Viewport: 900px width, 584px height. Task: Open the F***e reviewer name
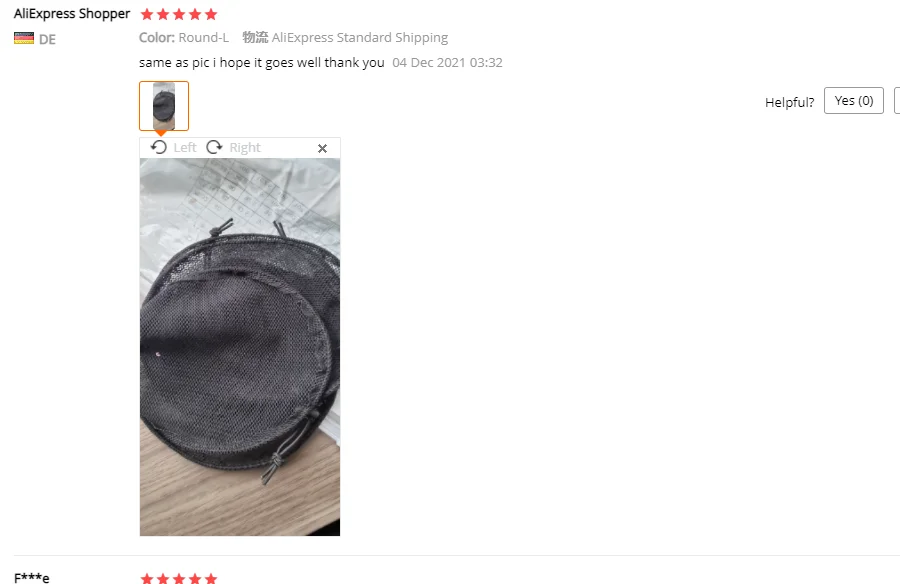32,578
